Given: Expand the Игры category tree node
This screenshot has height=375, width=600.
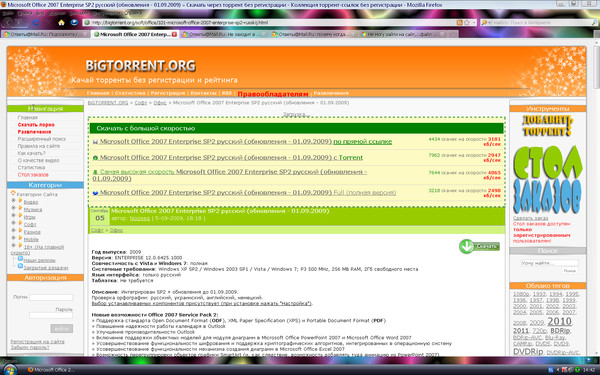Looking at the screenshot, I should pyautogui.click(x=13, y=215).
